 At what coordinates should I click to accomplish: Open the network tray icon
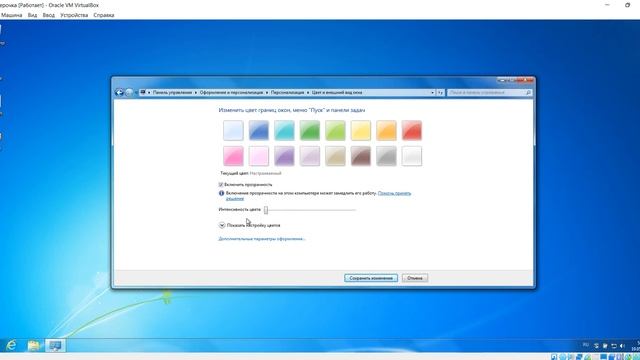tap(613, 346)
